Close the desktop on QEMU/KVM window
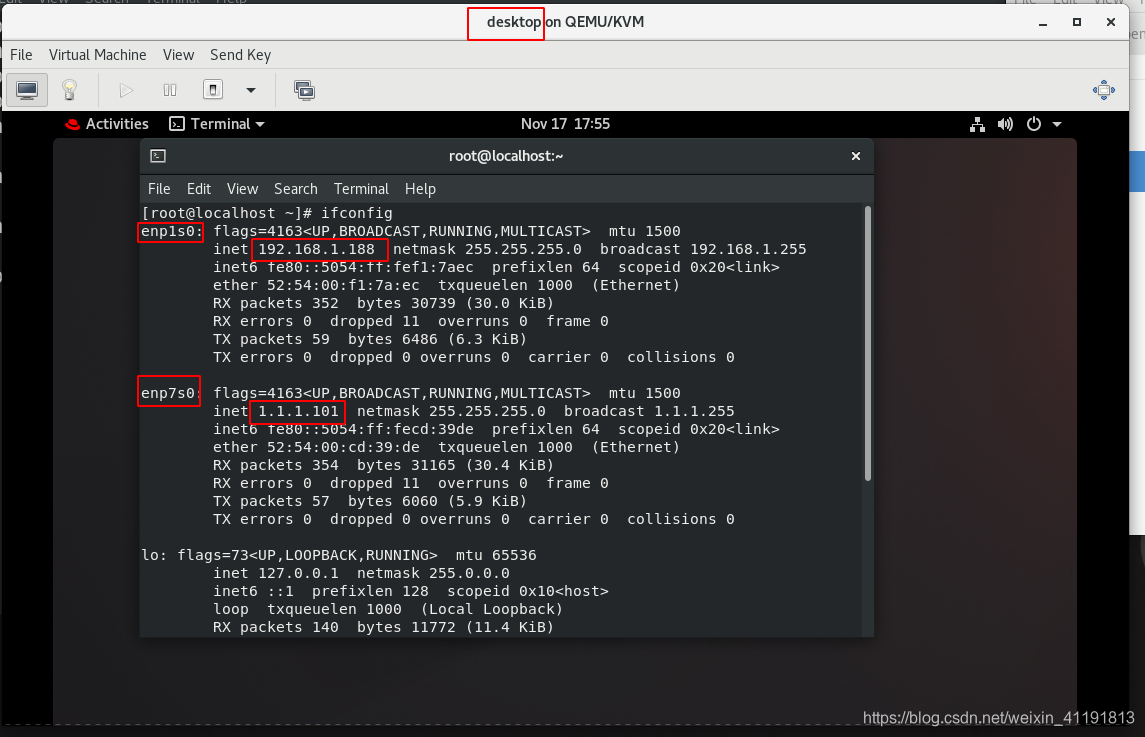Screen dimensions: 1145x737 point(1111,23)
